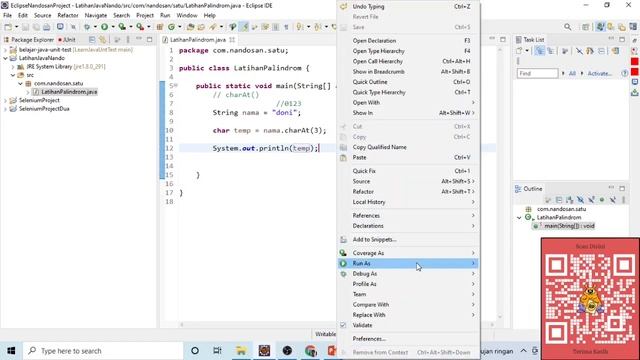
Task: Open Run As submenu in context menu
Action: (x=408, y=263)
